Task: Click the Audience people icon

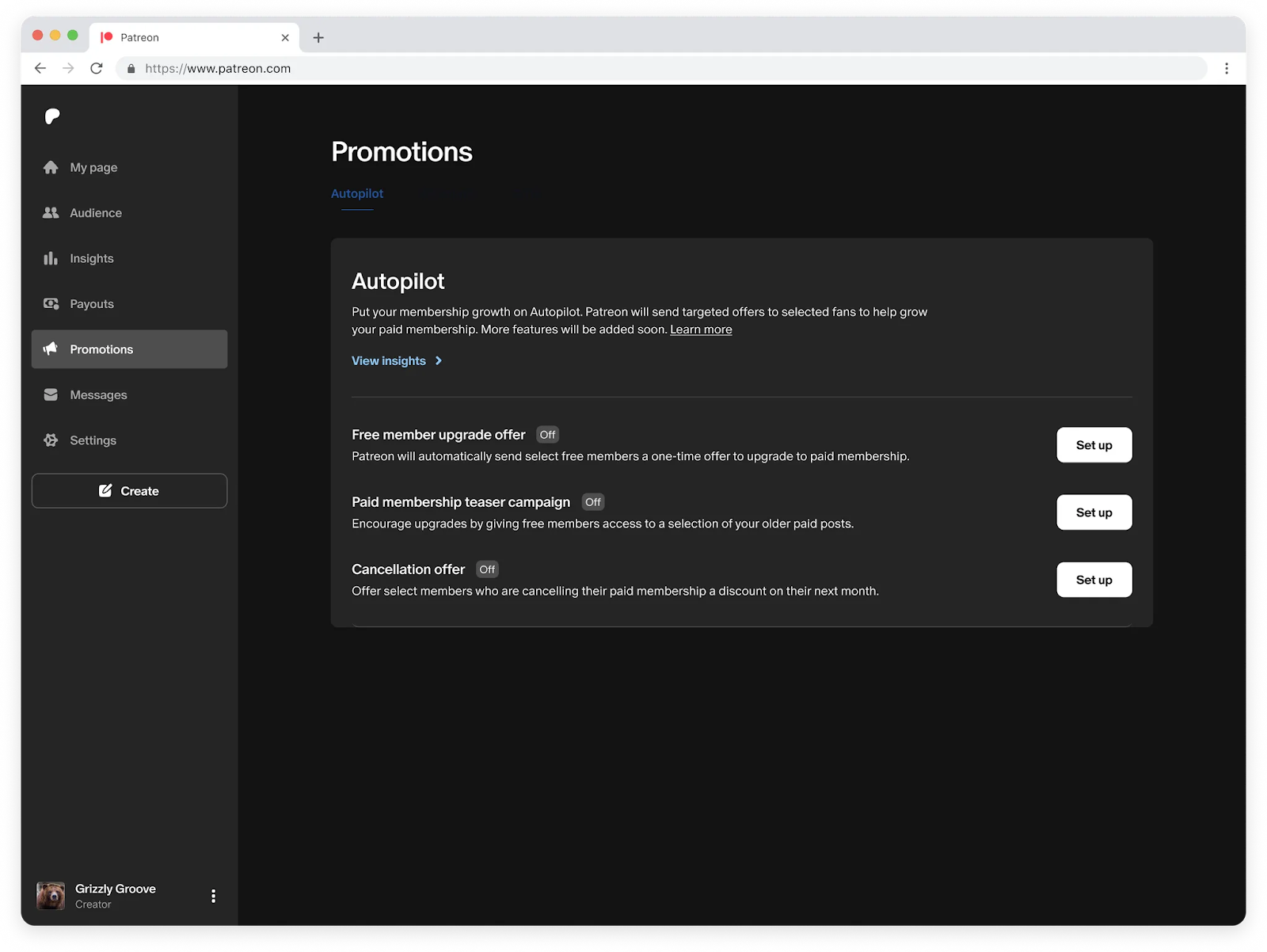Action: pyautogui.click(x=51, y=212)
